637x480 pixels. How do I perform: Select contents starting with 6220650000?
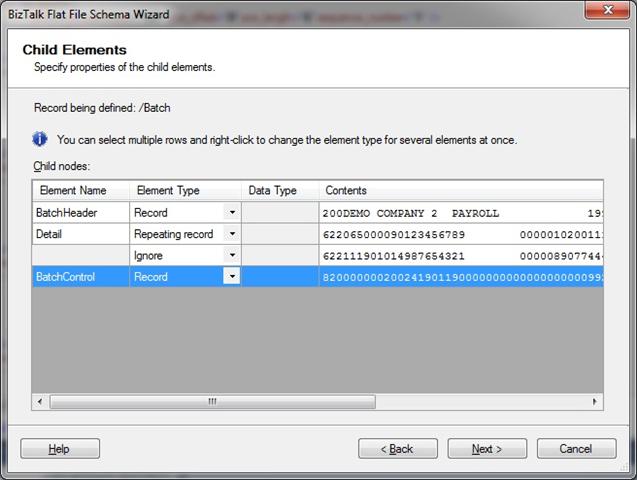coord(461,234)
